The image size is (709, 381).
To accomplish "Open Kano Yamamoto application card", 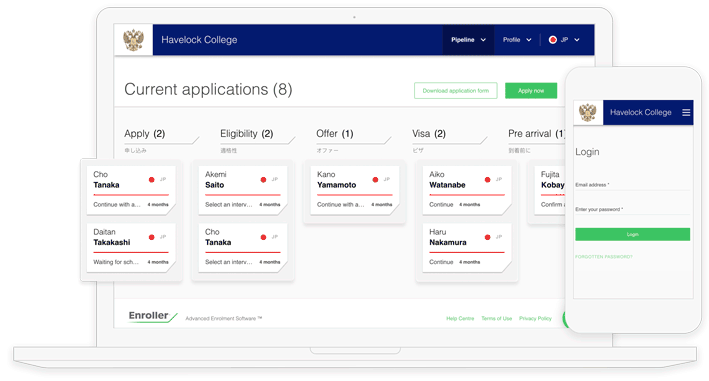I will 355,190.
